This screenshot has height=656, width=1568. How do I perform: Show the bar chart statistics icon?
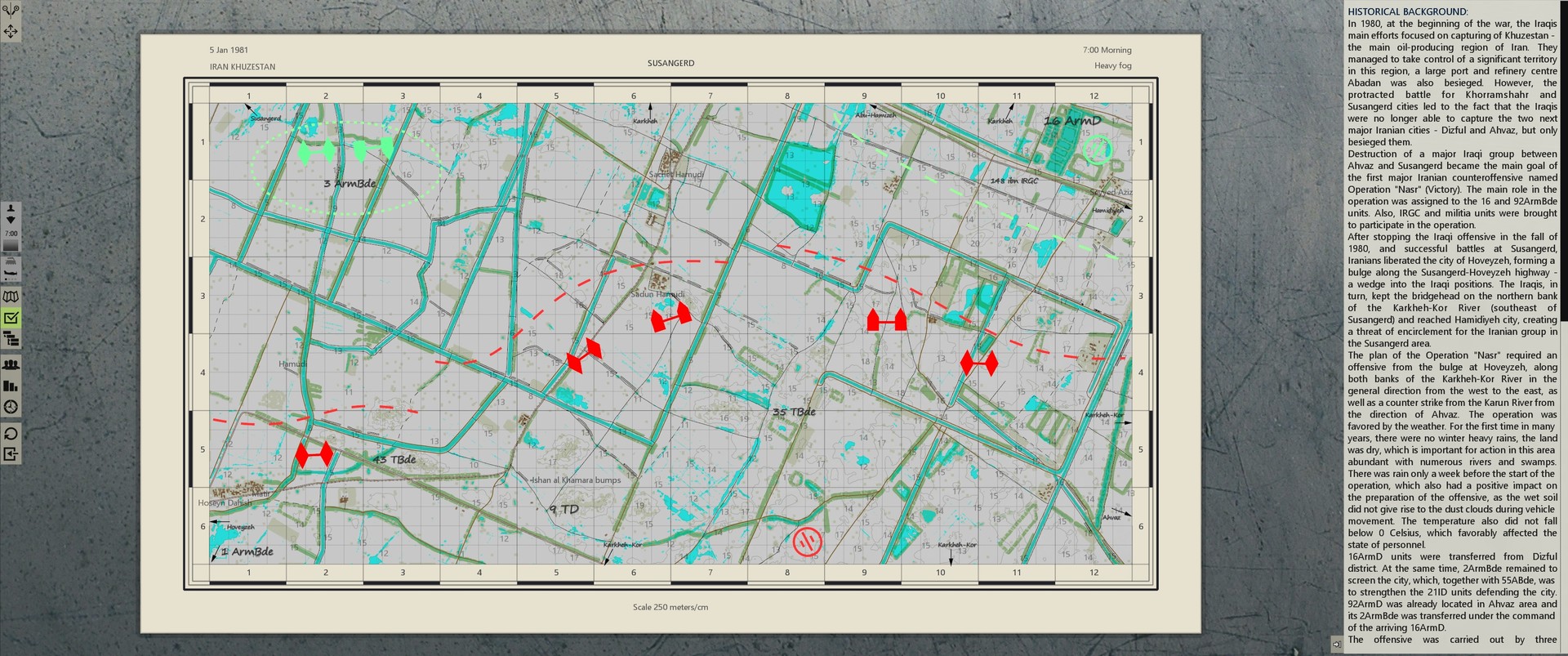click(11, 386)
